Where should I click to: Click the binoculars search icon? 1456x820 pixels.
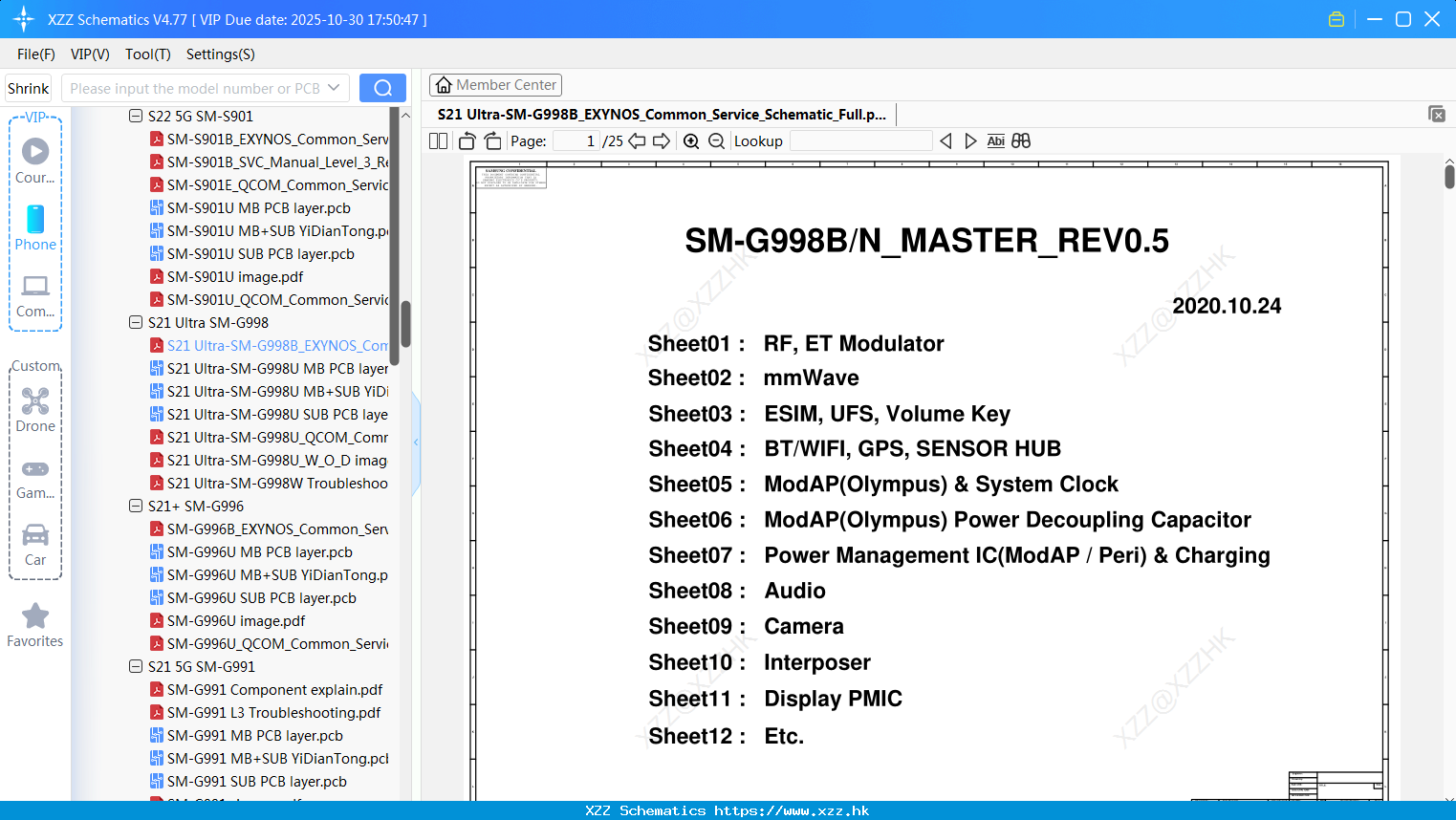(1021, 141)
